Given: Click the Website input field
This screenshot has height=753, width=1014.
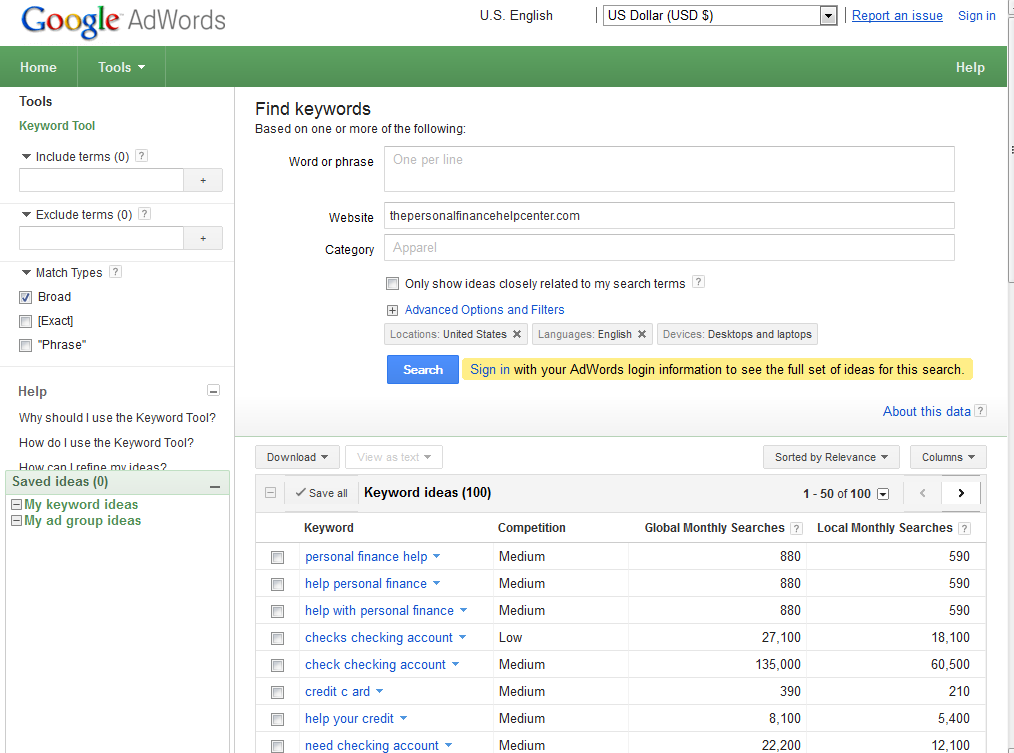Looking at the screenshot, I should coord(668,215).
